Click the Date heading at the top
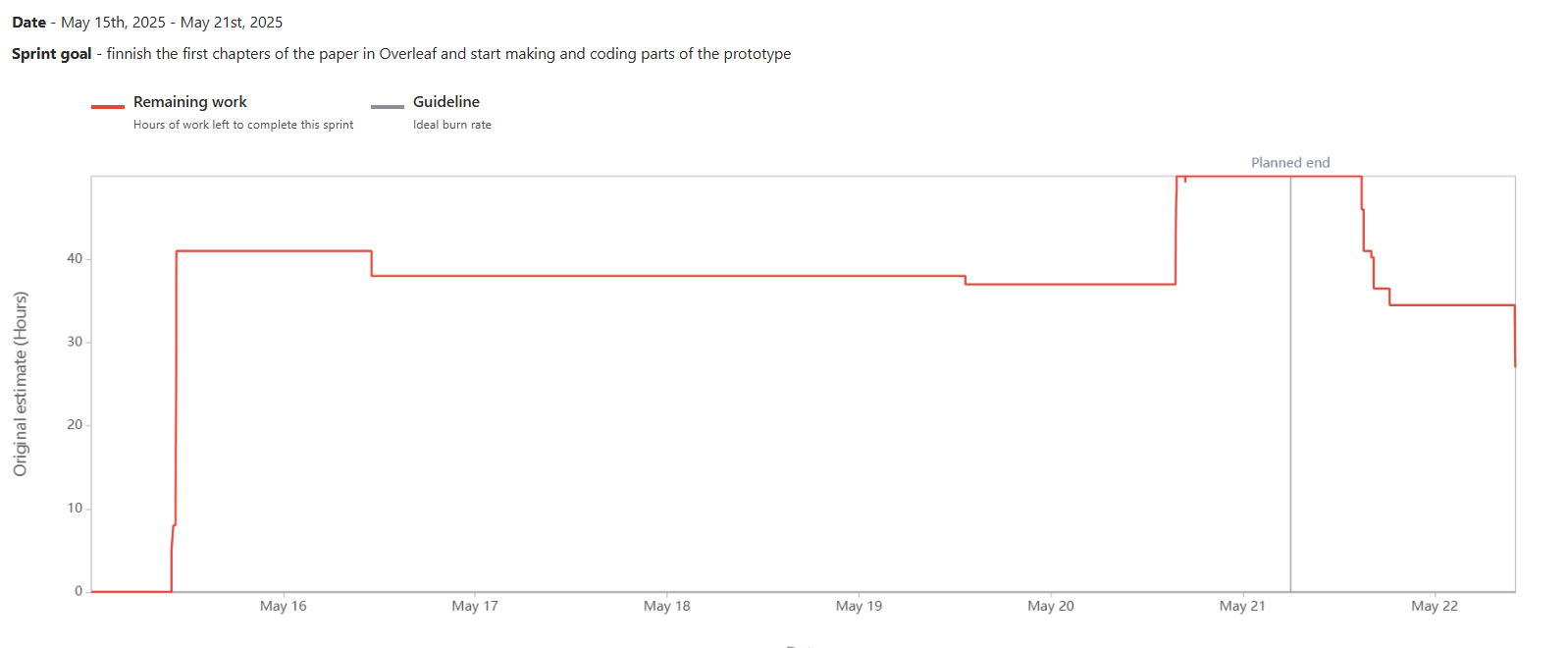Screen dimensions: 1568x648 tap(29, 23)
